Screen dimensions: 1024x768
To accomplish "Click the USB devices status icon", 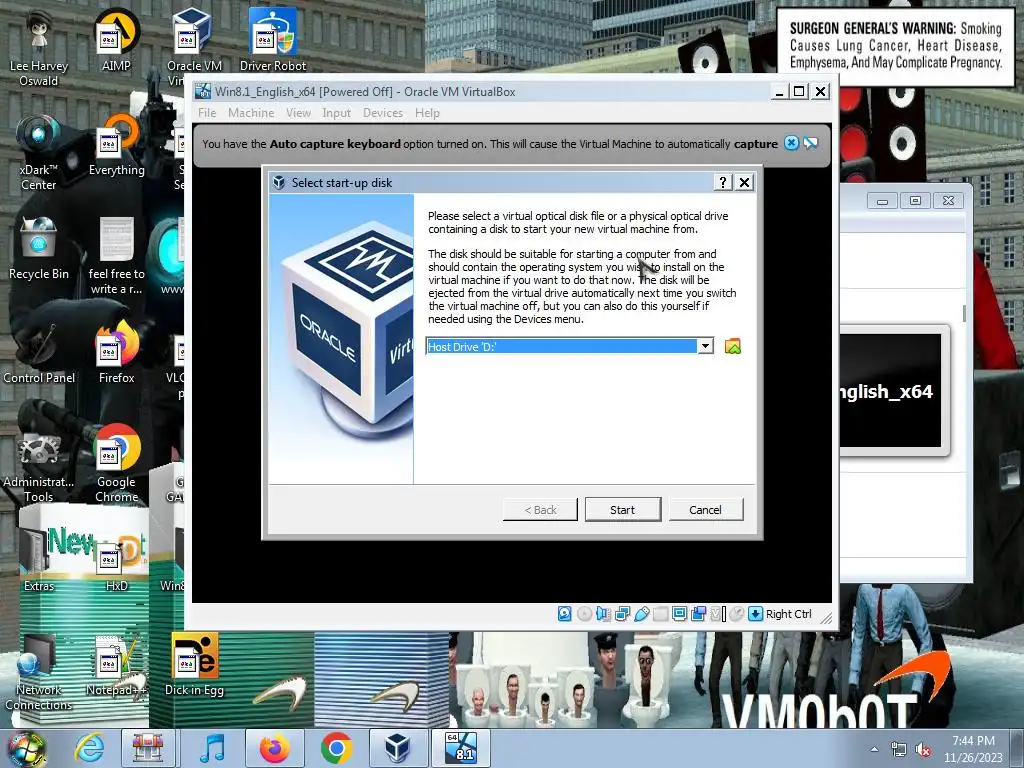I will [641, 614].
